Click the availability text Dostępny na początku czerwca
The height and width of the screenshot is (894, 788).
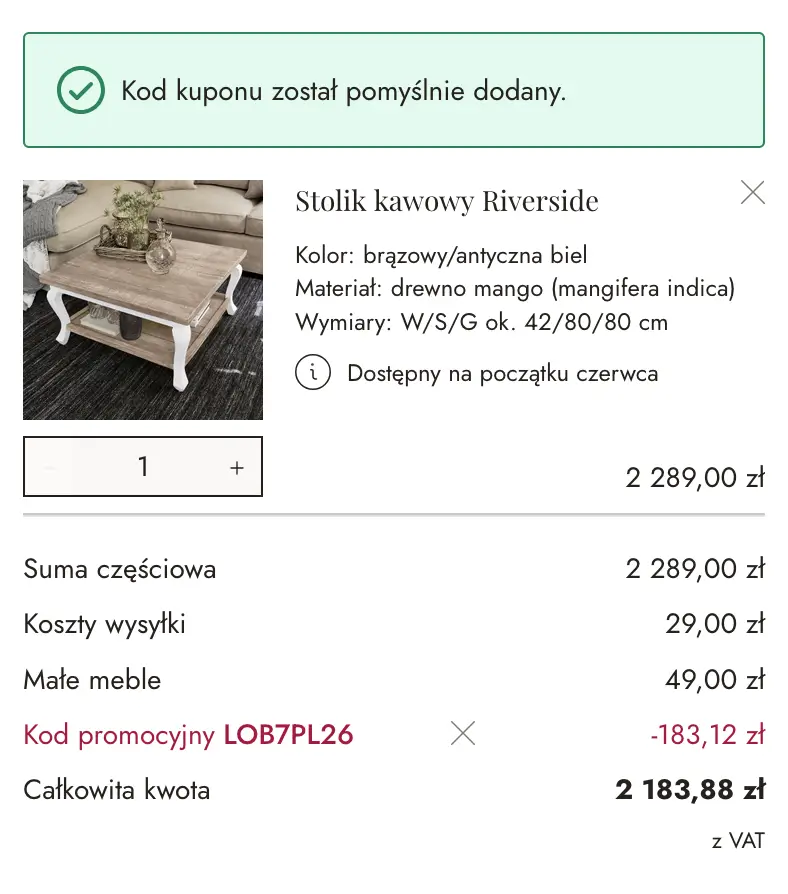click(x=502, y=373)
